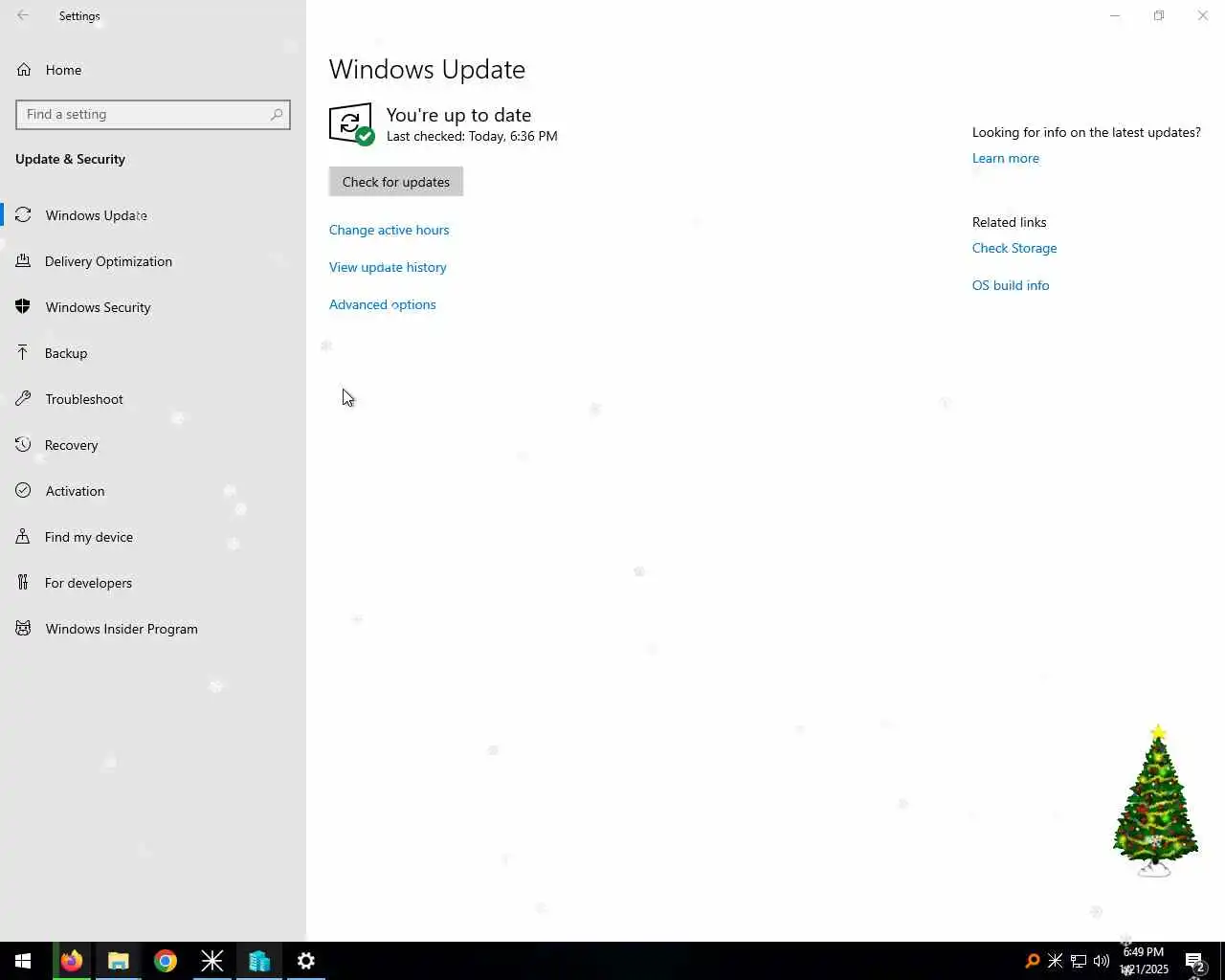1225x980 pixels.
Task: Open File Explorer from the taskbar
Action: (119, 961)
